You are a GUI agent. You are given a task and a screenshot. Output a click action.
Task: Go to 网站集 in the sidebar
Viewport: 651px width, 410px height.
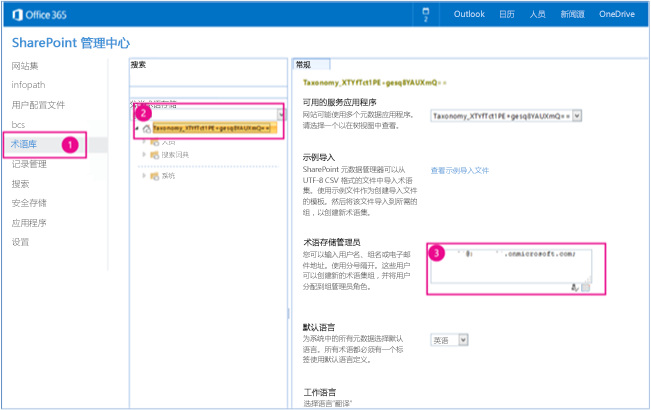[25, 66]
